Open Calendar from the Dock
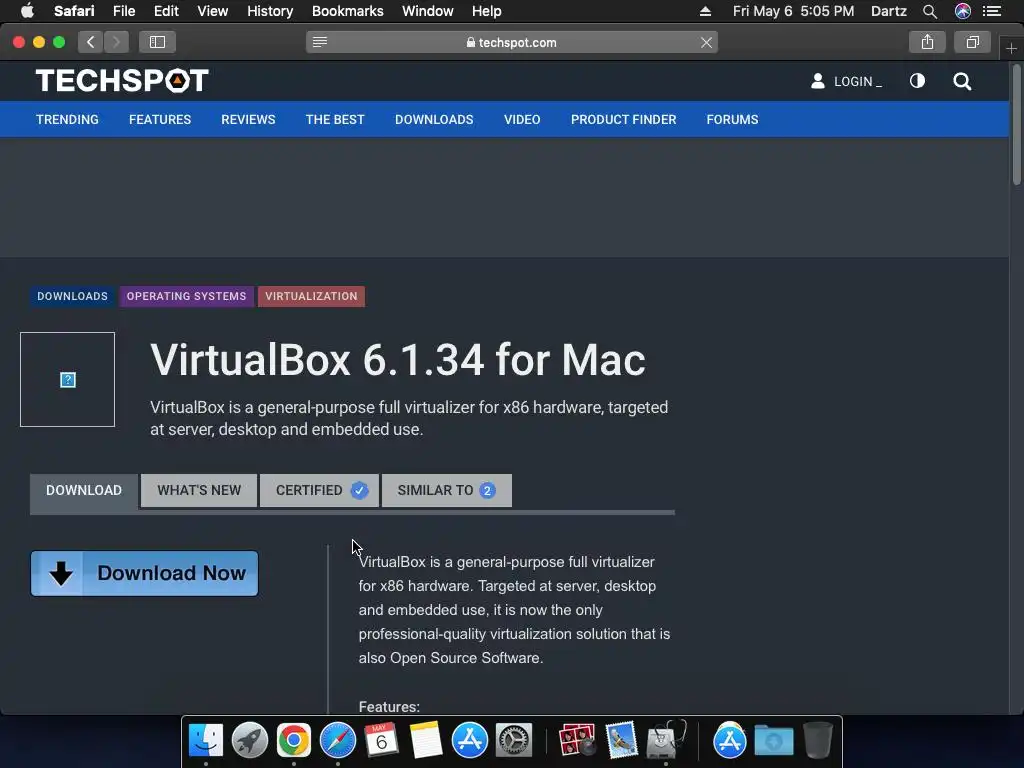This screenshot has width=1024, height=768. [381, 741]
